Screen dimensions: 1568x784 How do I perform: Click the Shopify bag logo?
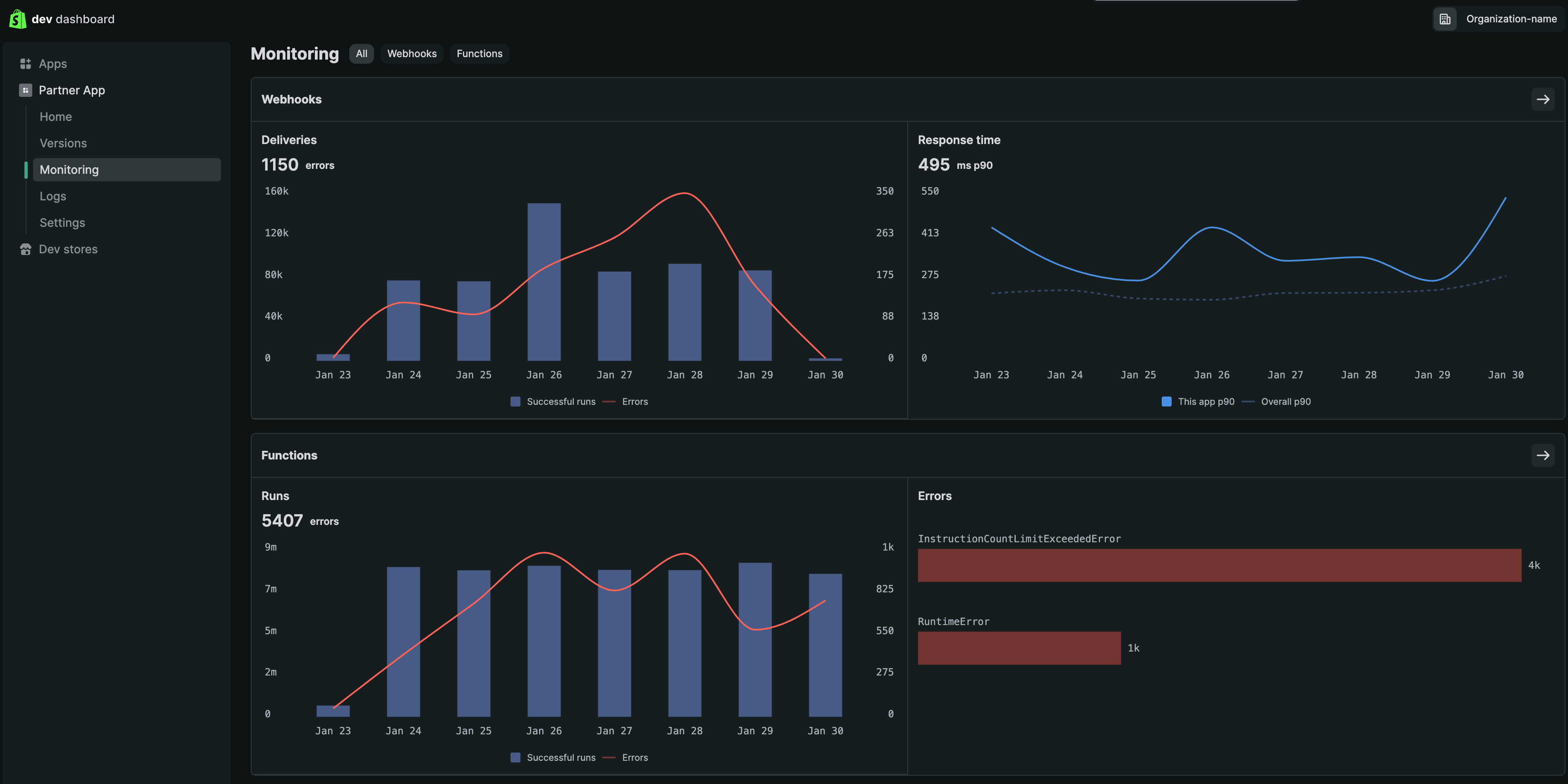click(x=18, y=19)
